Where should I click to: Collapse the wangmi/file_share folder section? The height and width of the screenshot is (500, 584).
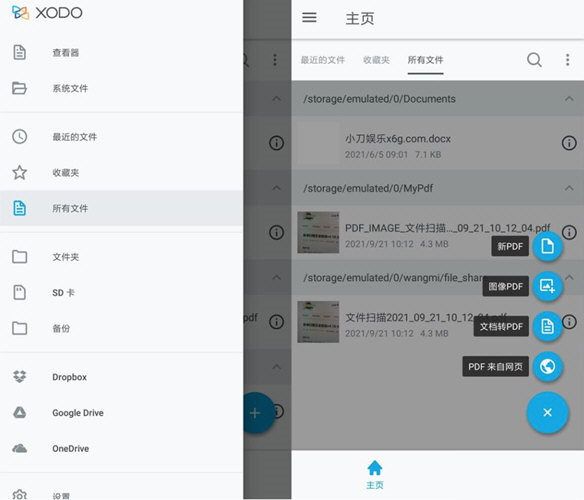(x=569, y=277)
